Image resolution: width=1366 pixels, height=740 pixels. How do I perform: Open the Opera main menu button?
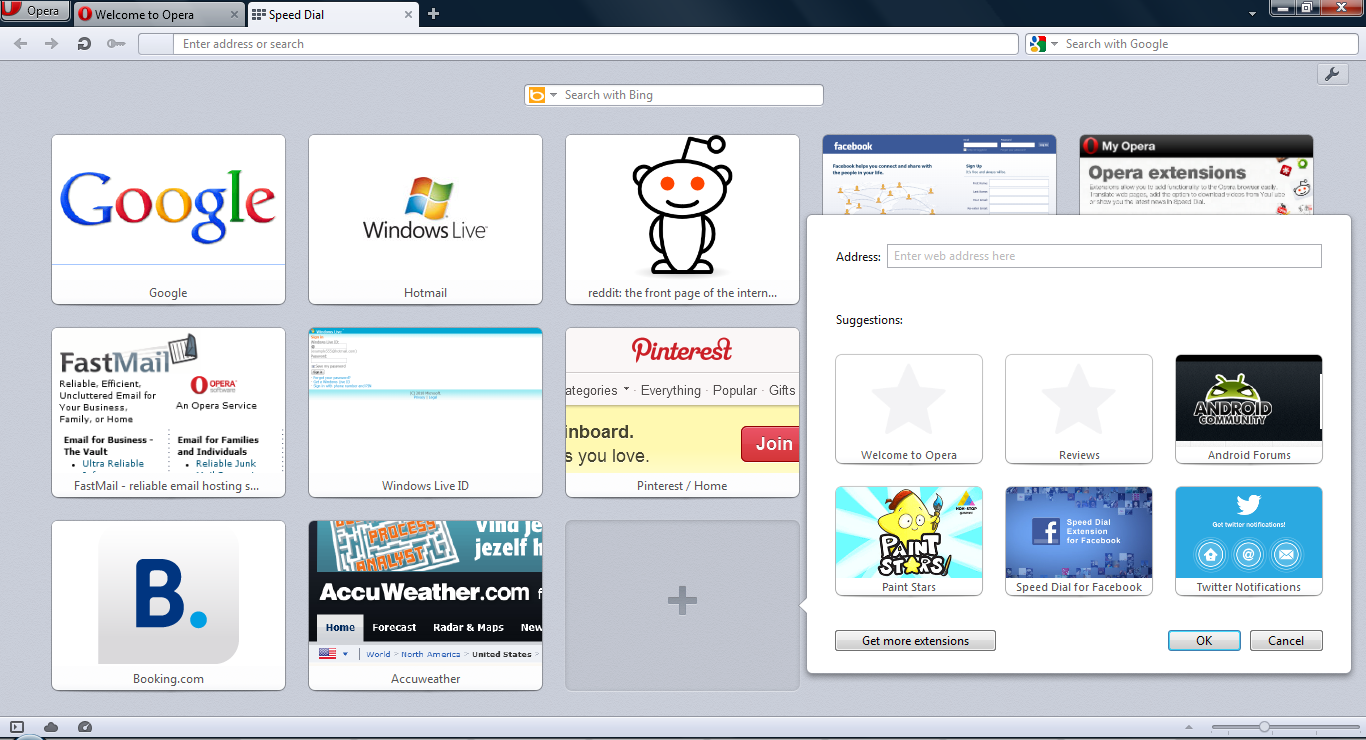pyautogui.click(x=35, y=11)
